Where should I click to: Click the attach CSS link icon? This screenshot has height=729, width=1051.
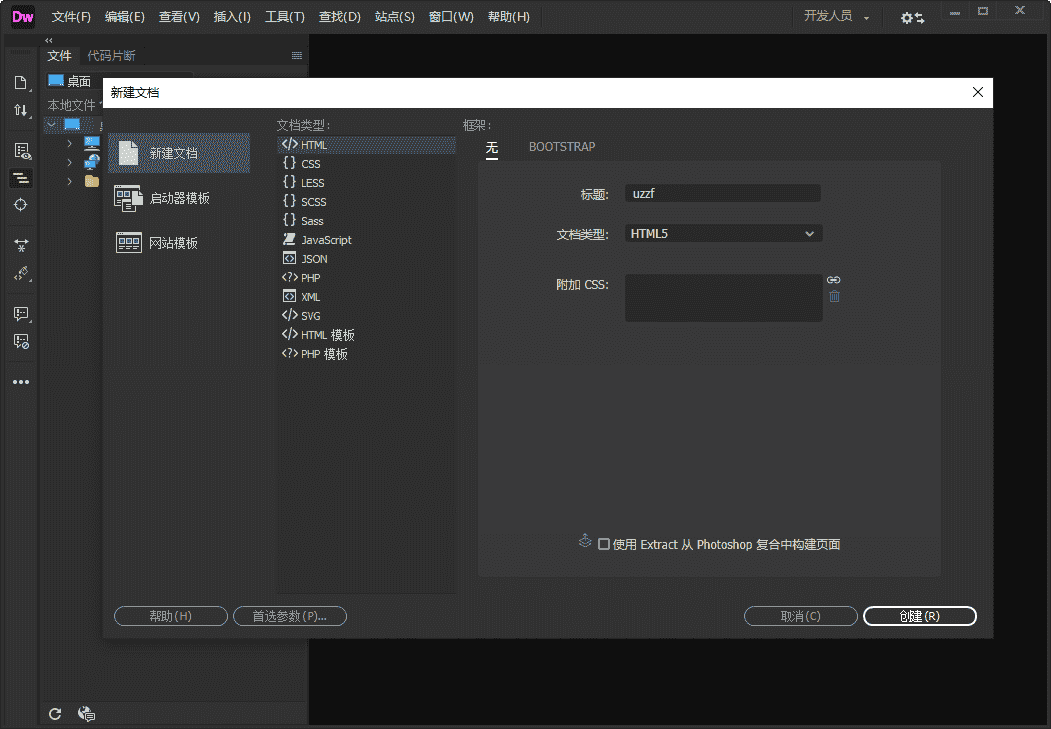tap(834, 280)
